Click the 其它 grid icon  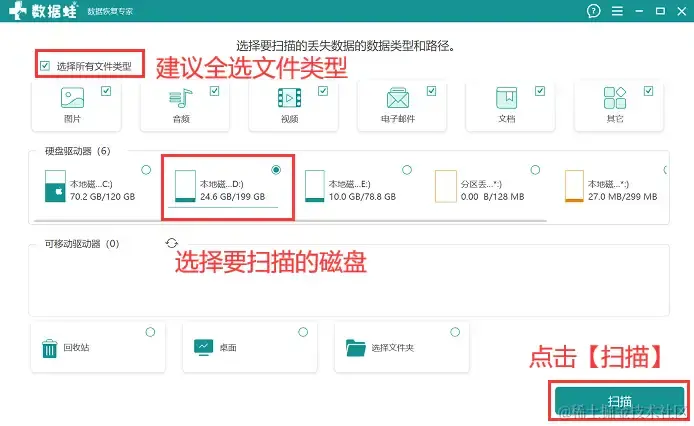615,98
